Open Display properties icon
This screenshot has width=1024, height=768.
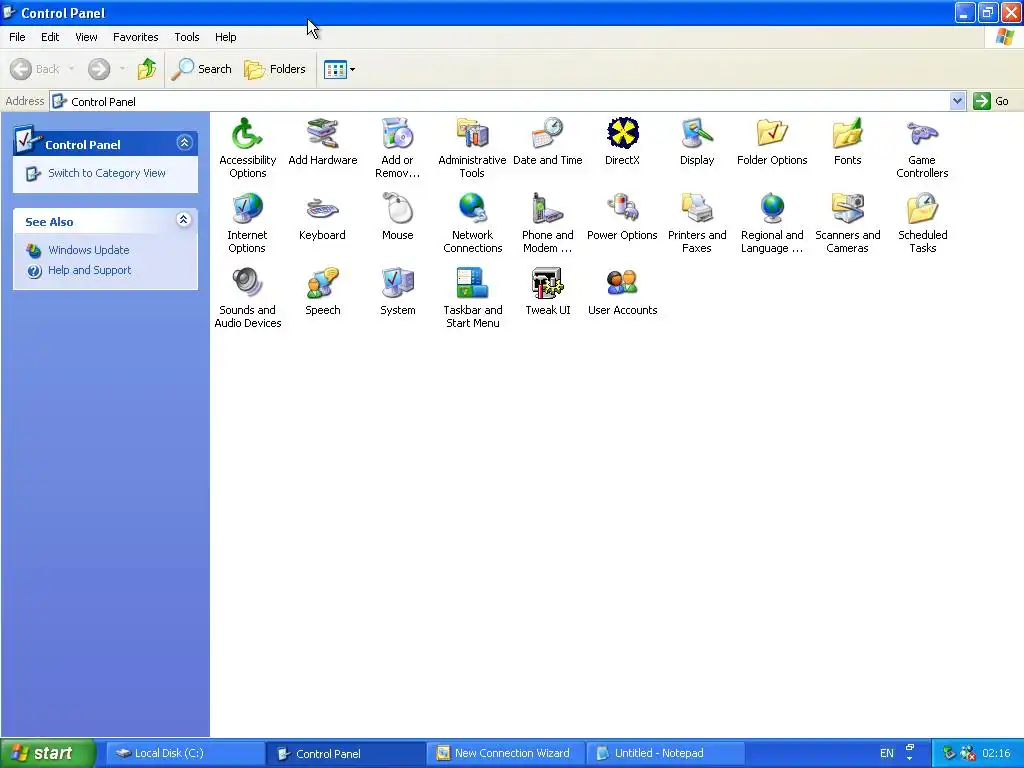(x=697, y=142)
